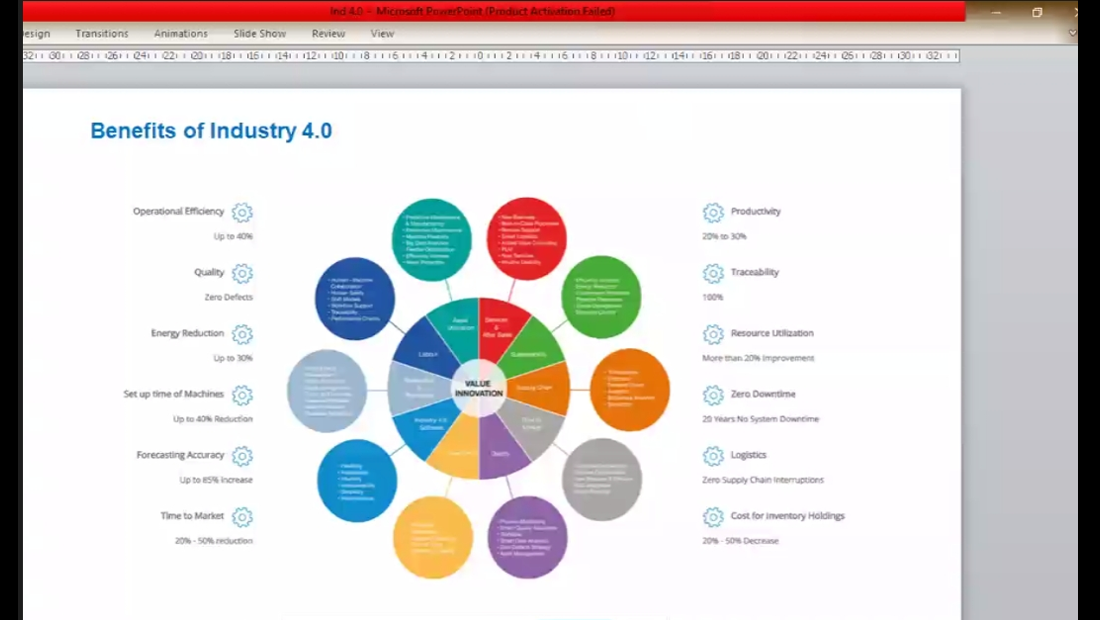This screenshot has width=1100, height=620.
Task: Select gear icon next to Forecasting Accuracy
Action: click(242, 456)
